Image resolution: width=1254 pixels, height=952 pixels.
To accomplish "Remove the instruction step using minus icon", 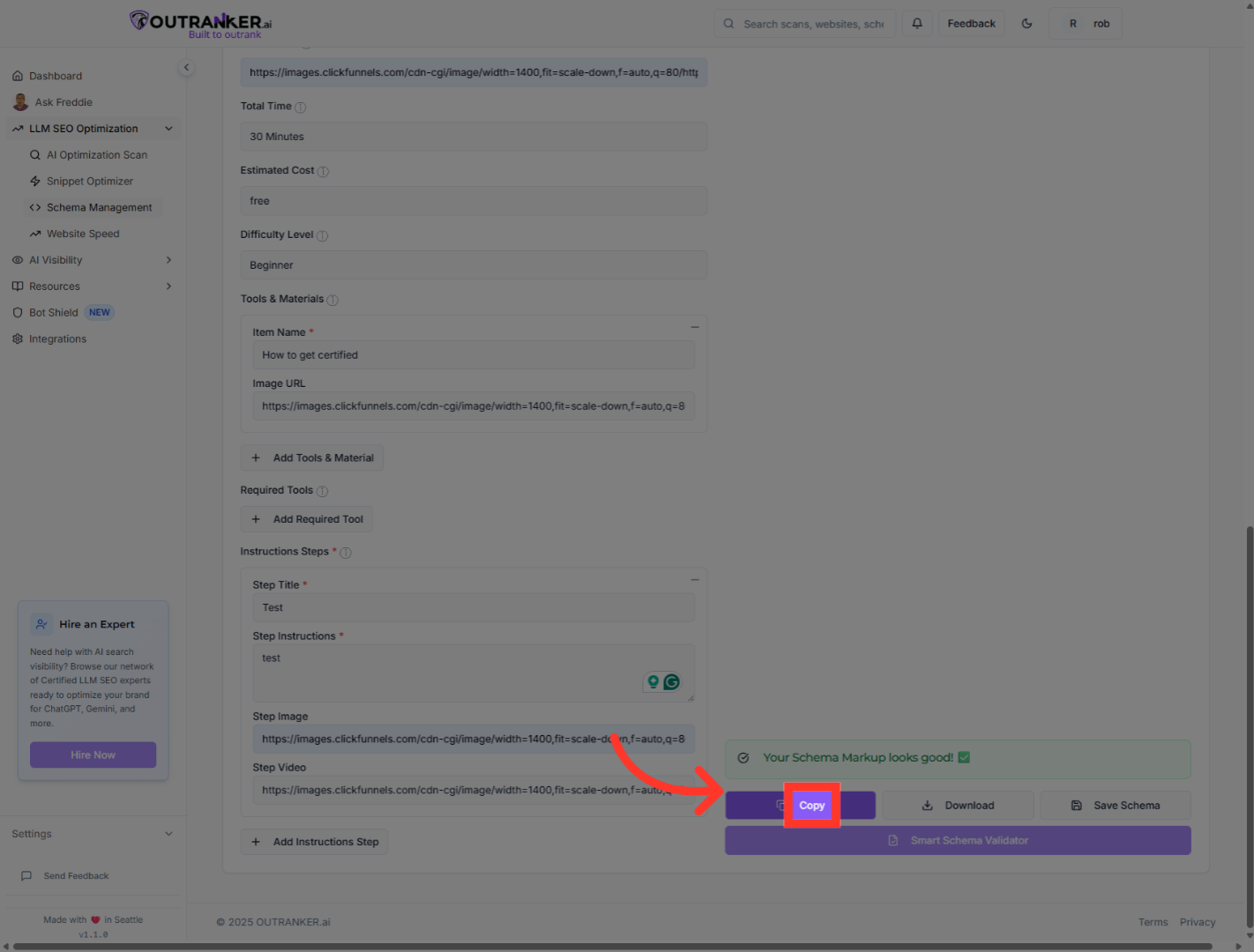I will point(695,580).
